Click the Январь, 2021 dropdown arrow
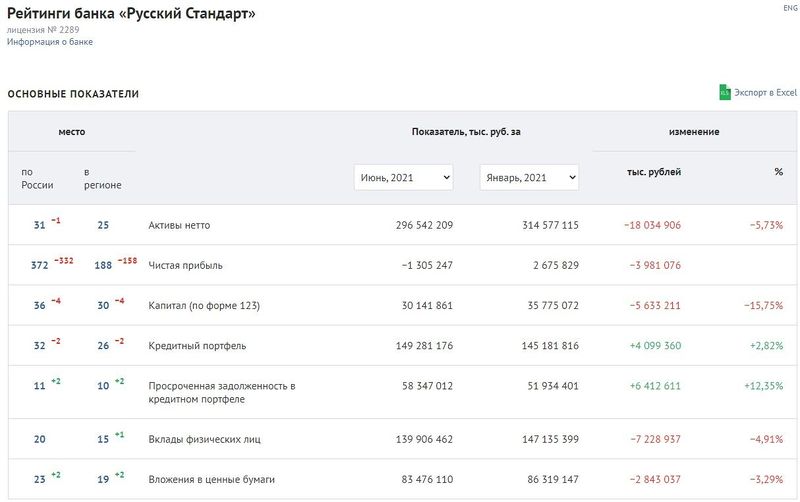 [572, 178]
